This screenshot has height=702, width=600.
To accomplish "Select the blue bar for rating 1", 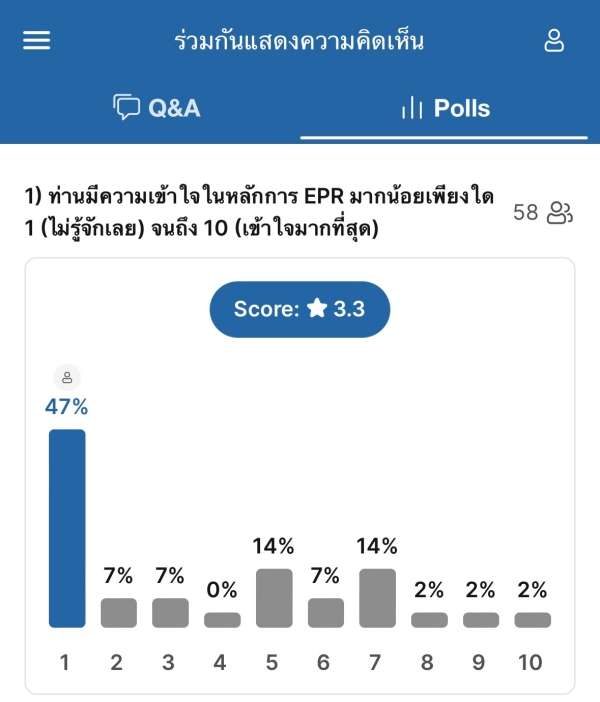I will [x=67, y=528].
